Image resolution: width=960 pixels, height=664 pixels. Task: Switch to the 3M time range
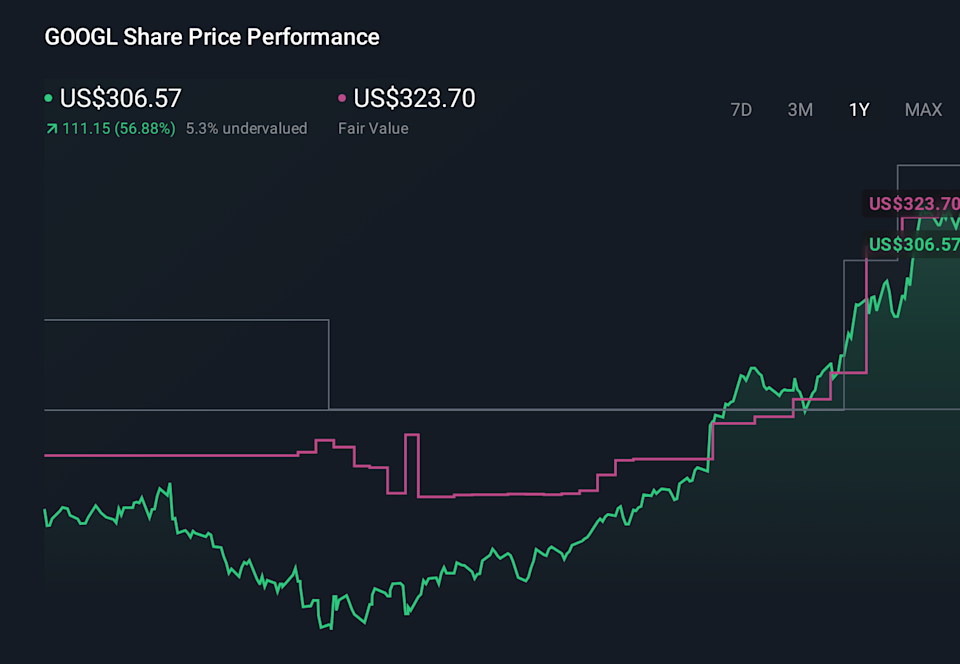(x=800, y=110)
